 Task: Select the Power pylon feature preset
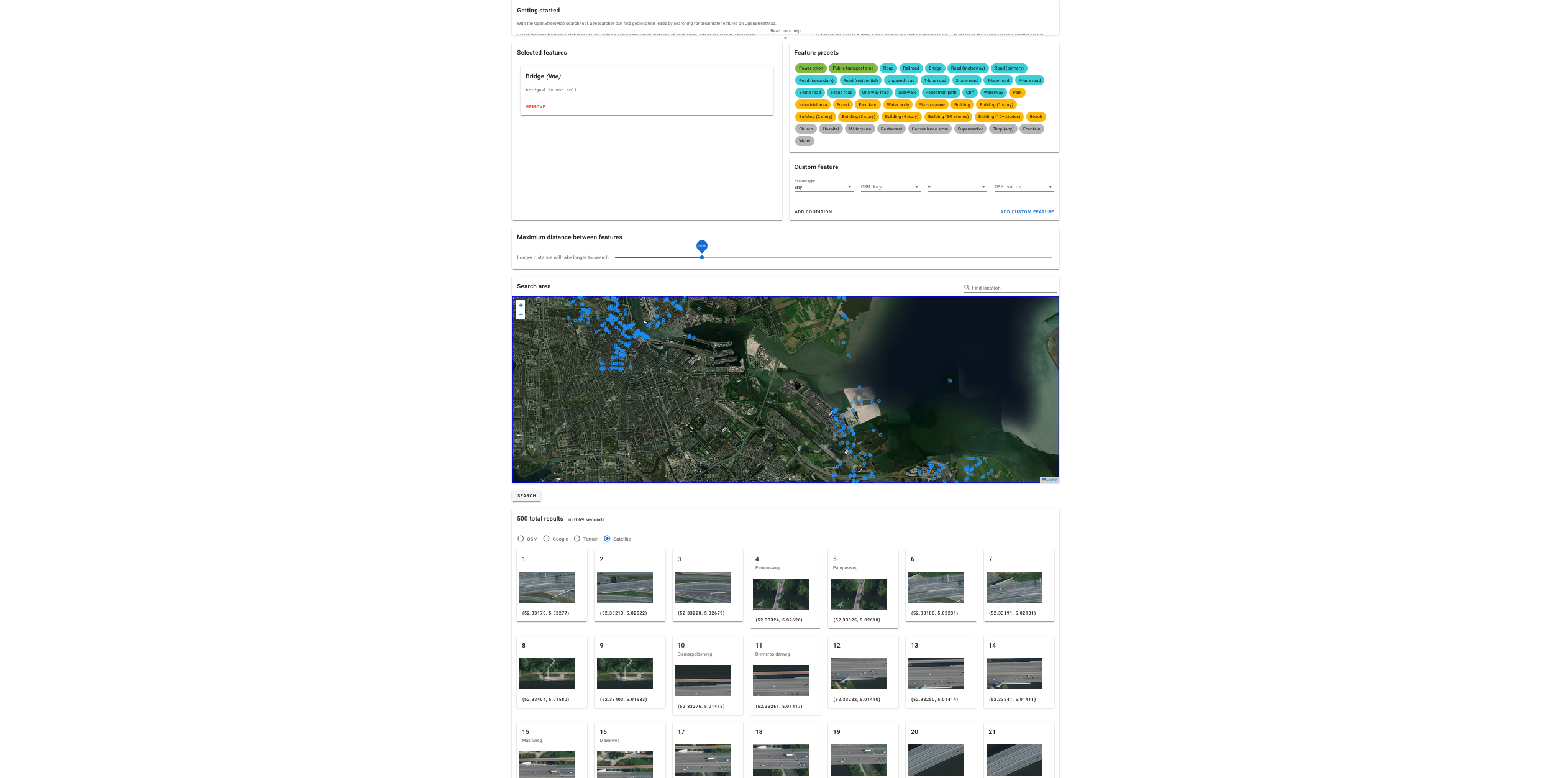(811, 68)
